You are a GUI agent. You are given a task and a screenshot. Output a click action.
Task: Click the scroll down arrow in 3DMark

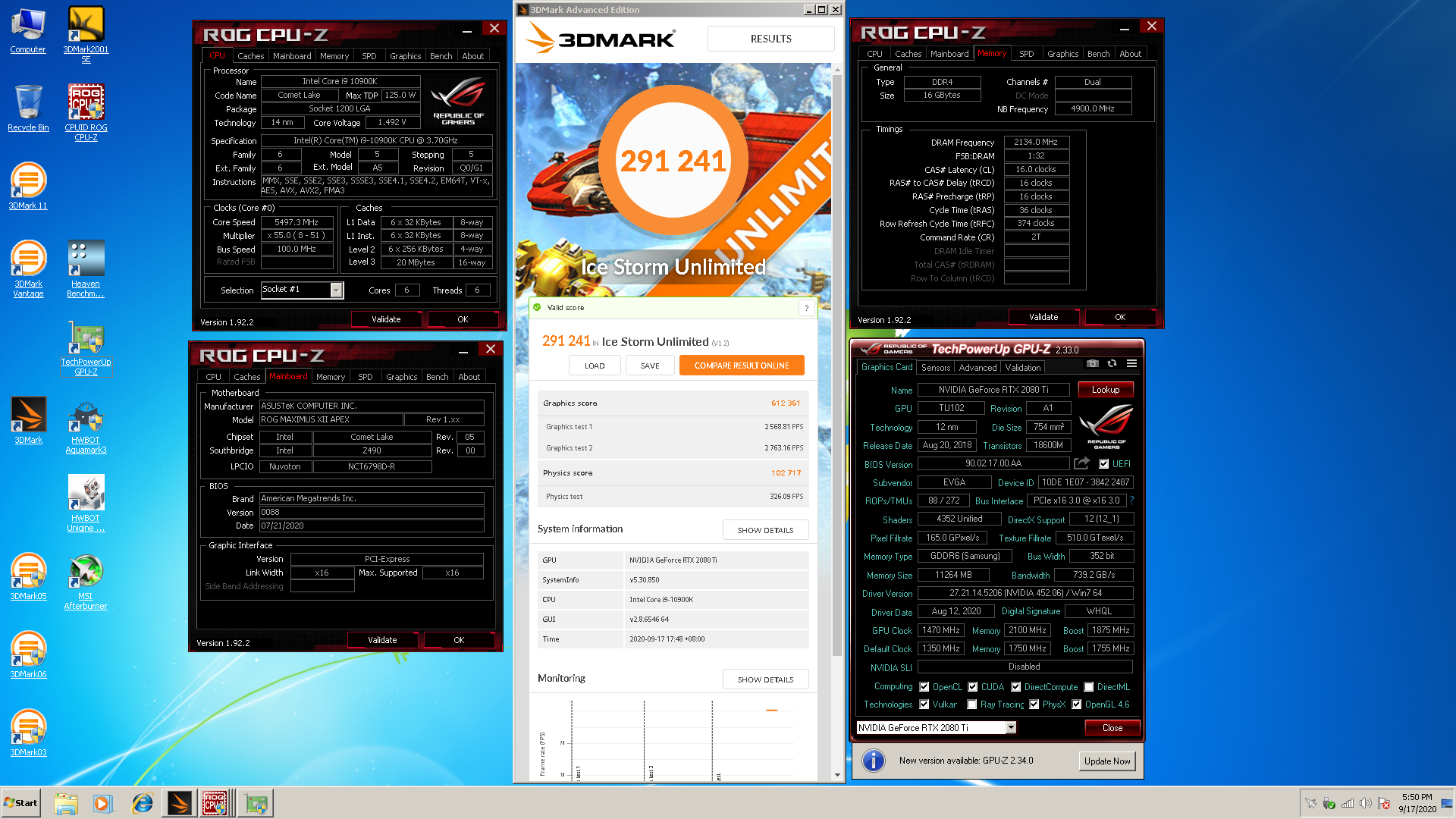pyautogui.click(x=837, y=775)
